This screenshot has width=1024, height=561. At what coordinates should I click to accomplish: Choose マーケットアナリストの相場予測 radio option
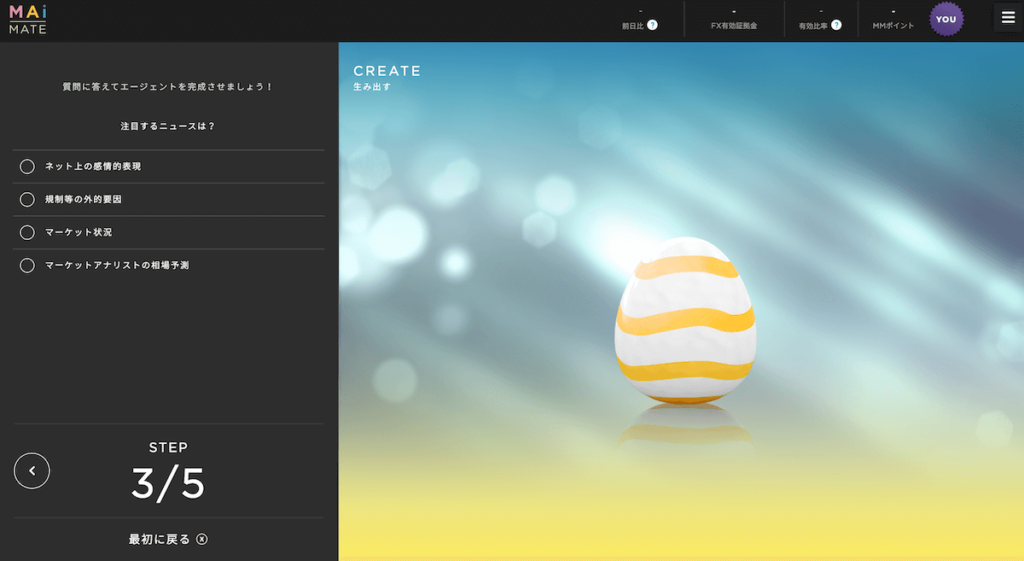click(27, 265)
